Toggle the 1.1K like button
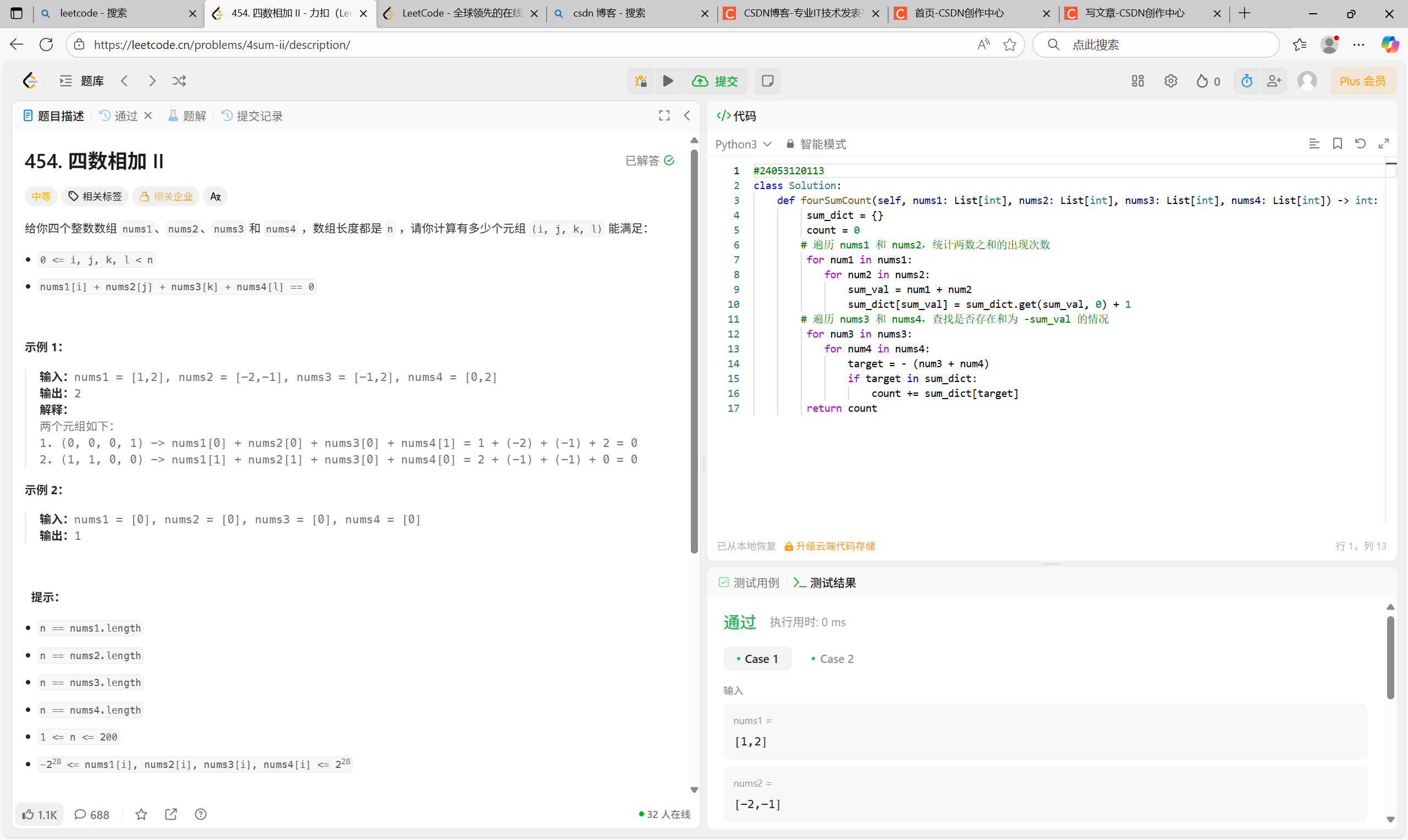The height and width of the screenshot is (840, 1408). [x=40, y=815]
